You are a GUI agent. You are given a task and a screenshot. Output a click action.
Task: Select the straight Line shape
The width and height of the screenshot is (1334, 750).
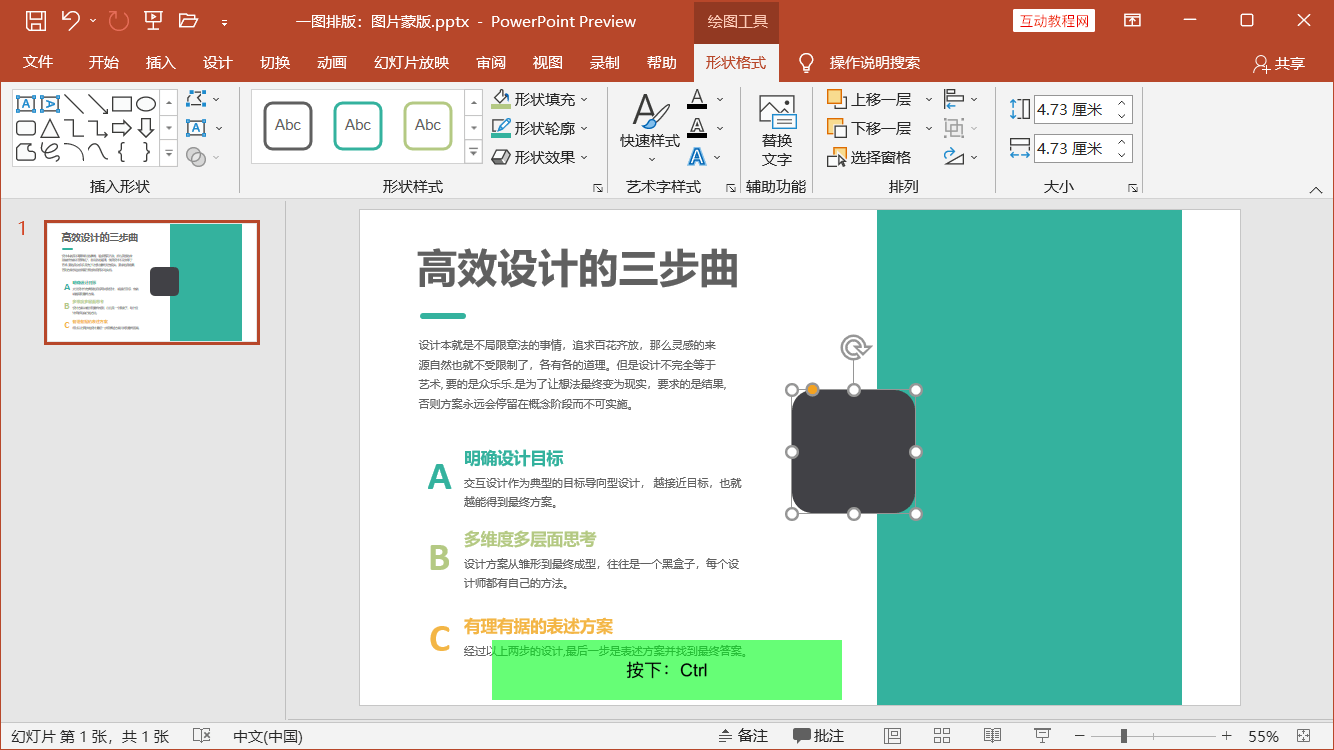coord(74,103)
